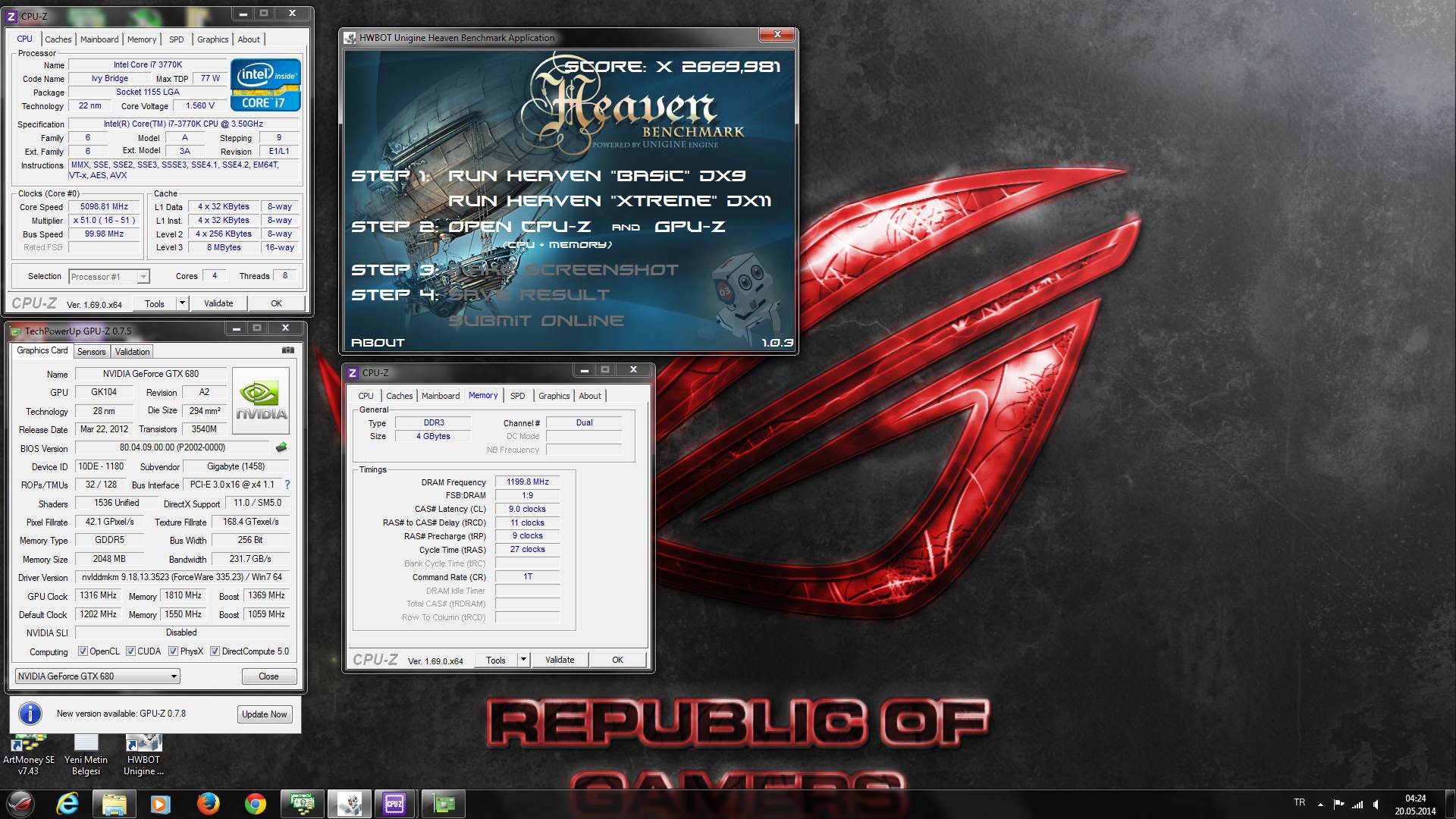Screen dimensions: 1456x819
Task: Click the blue info icon in GPU-Z update notice
Action: point(30,714)
